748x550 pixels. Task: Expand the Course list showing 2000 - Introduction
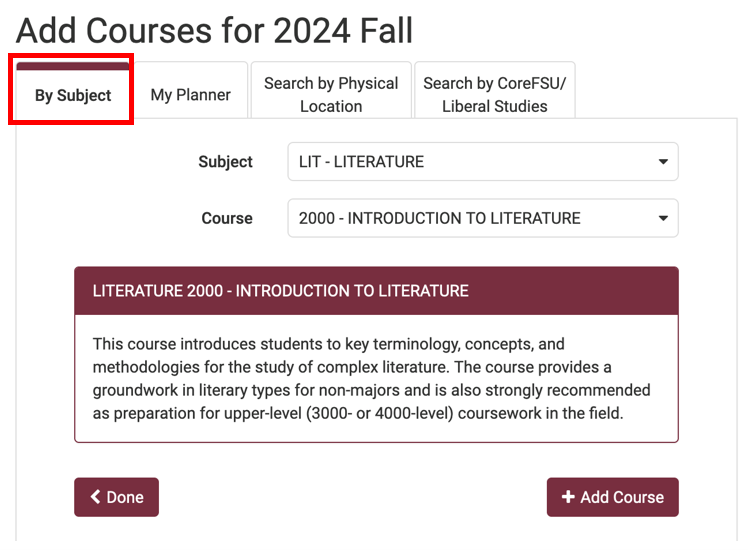pyautogui.click(x=482, y=218)
